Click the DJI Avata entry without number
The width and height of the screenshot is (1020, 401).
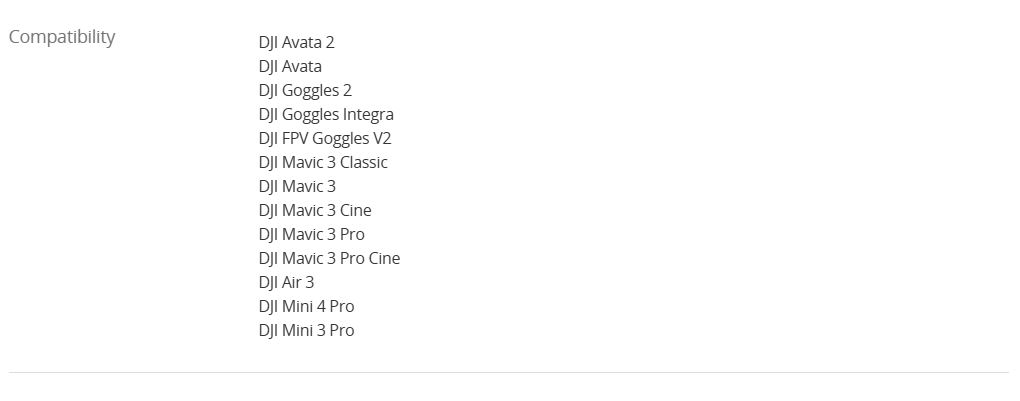(x=290, y=66)
